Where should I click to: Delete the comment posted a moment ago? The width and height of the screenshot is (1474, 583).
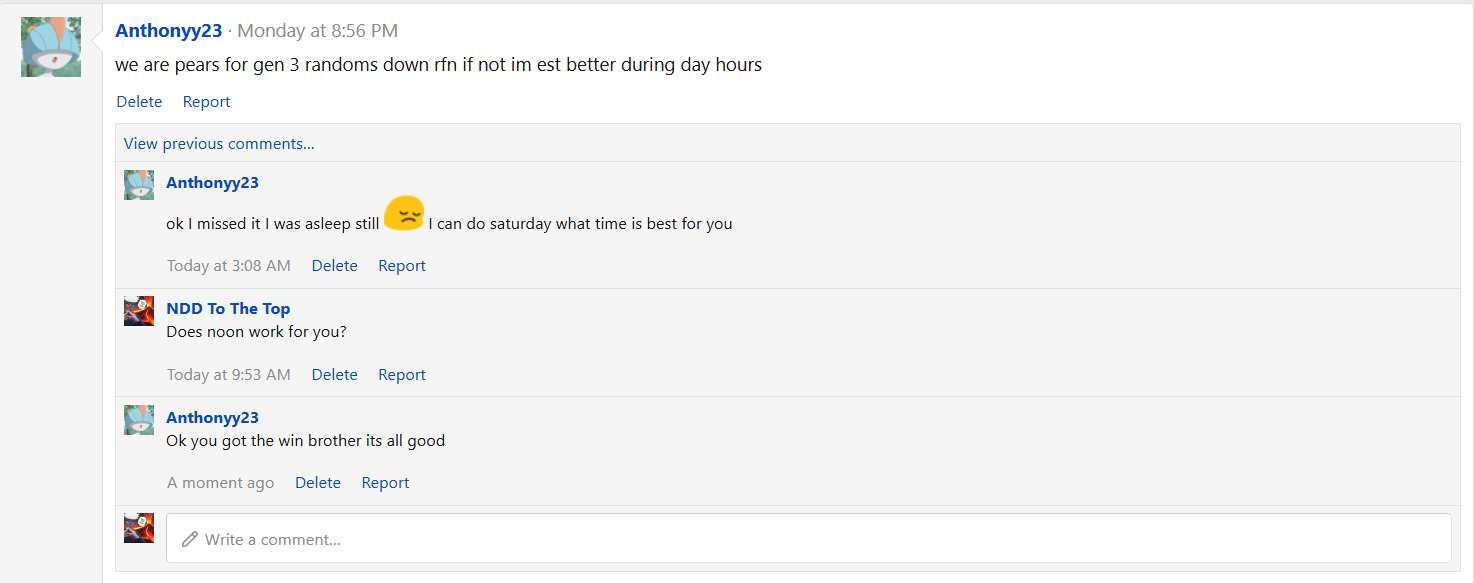(x=318, y=482)
